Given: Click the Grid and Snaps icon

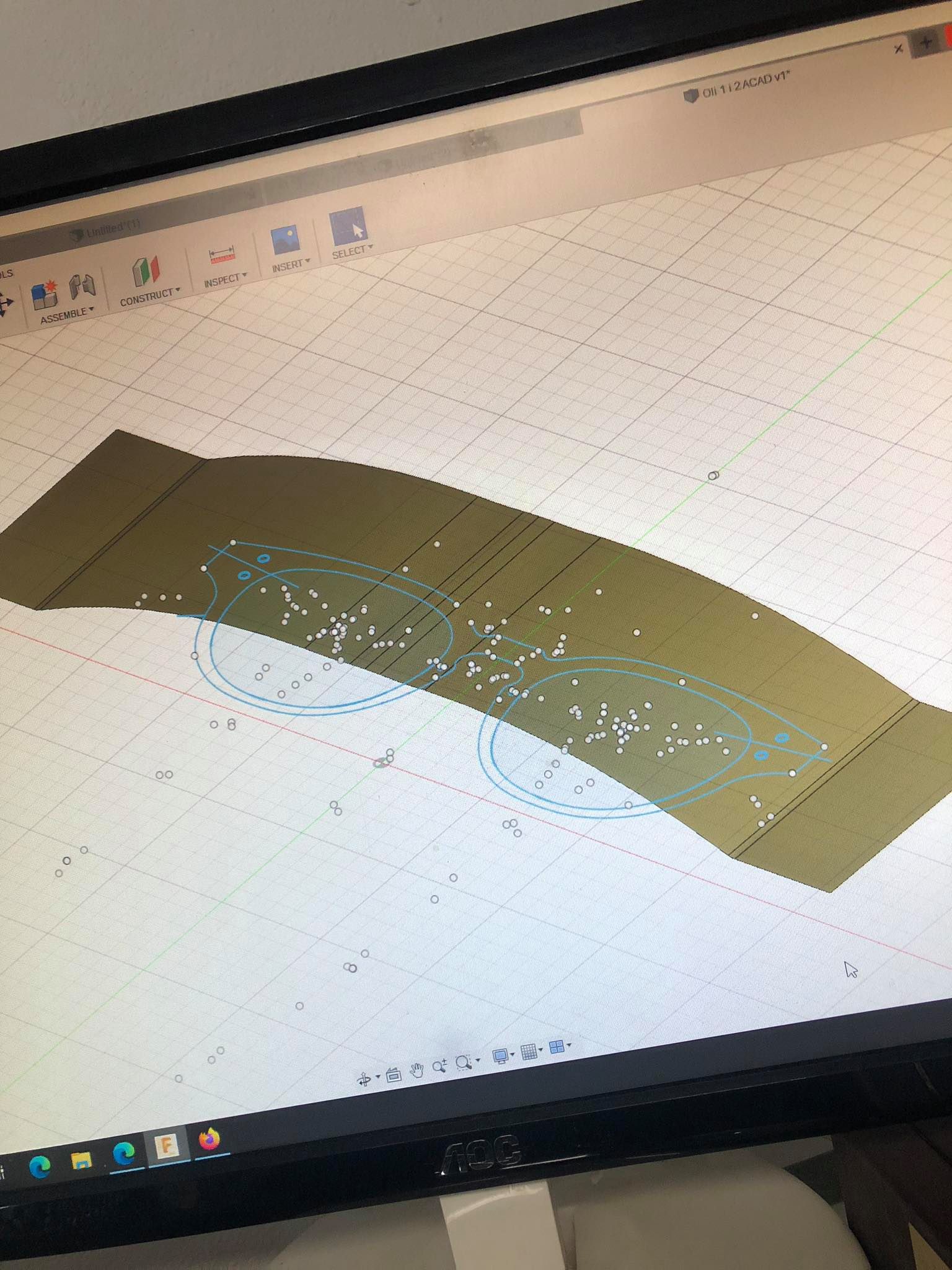Looking at the screenshot, I should click(x=529, y=1051).
